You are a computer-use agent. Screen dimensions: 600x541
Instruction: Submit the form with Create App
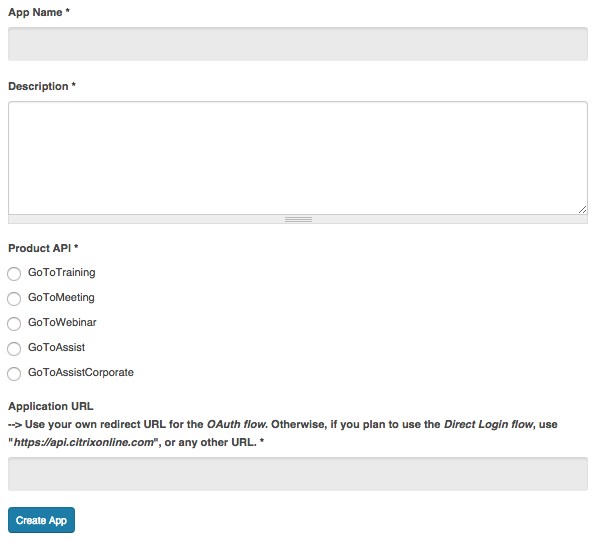click(x=41, y=520)
